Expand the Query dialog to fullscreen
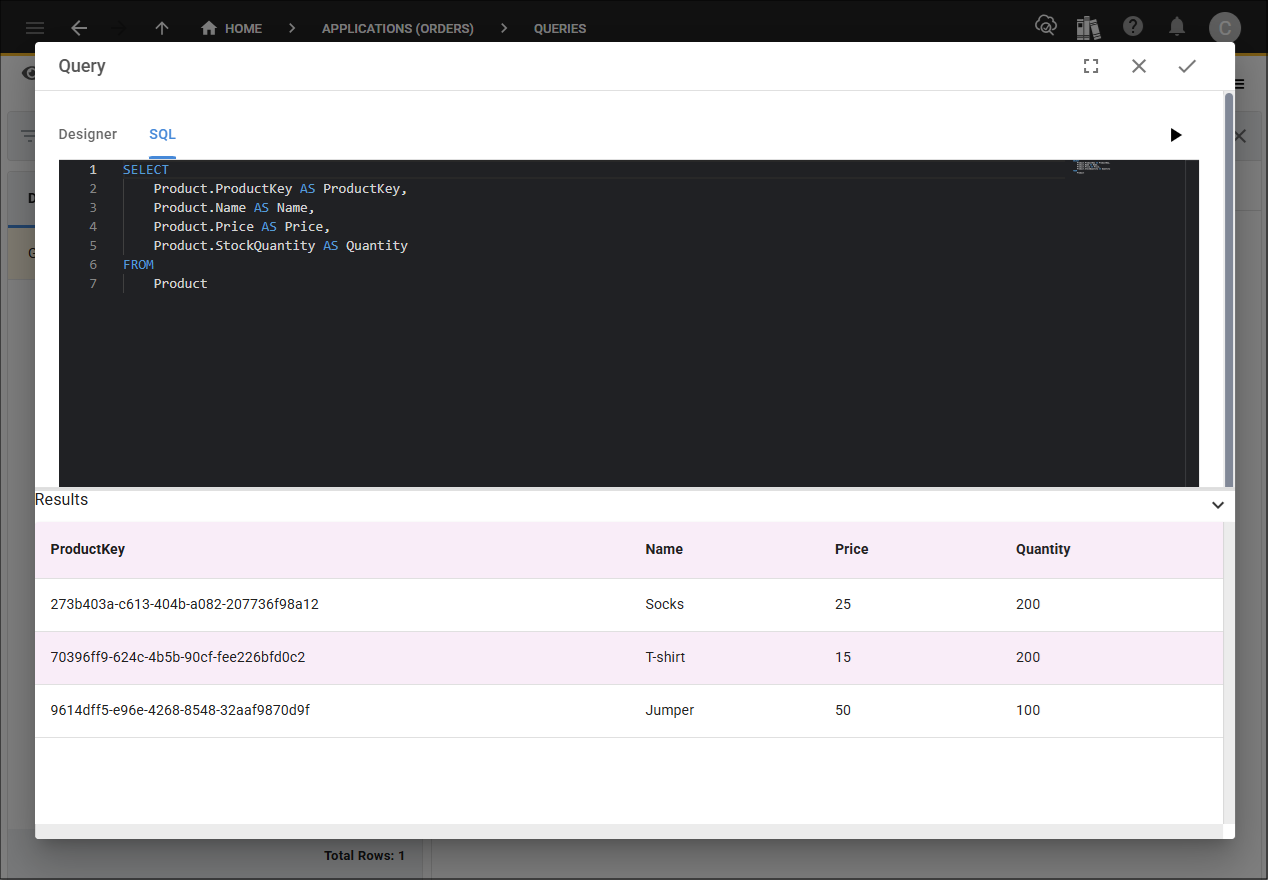Viewport: 1268px width, 880px height. pos(1091,66)
